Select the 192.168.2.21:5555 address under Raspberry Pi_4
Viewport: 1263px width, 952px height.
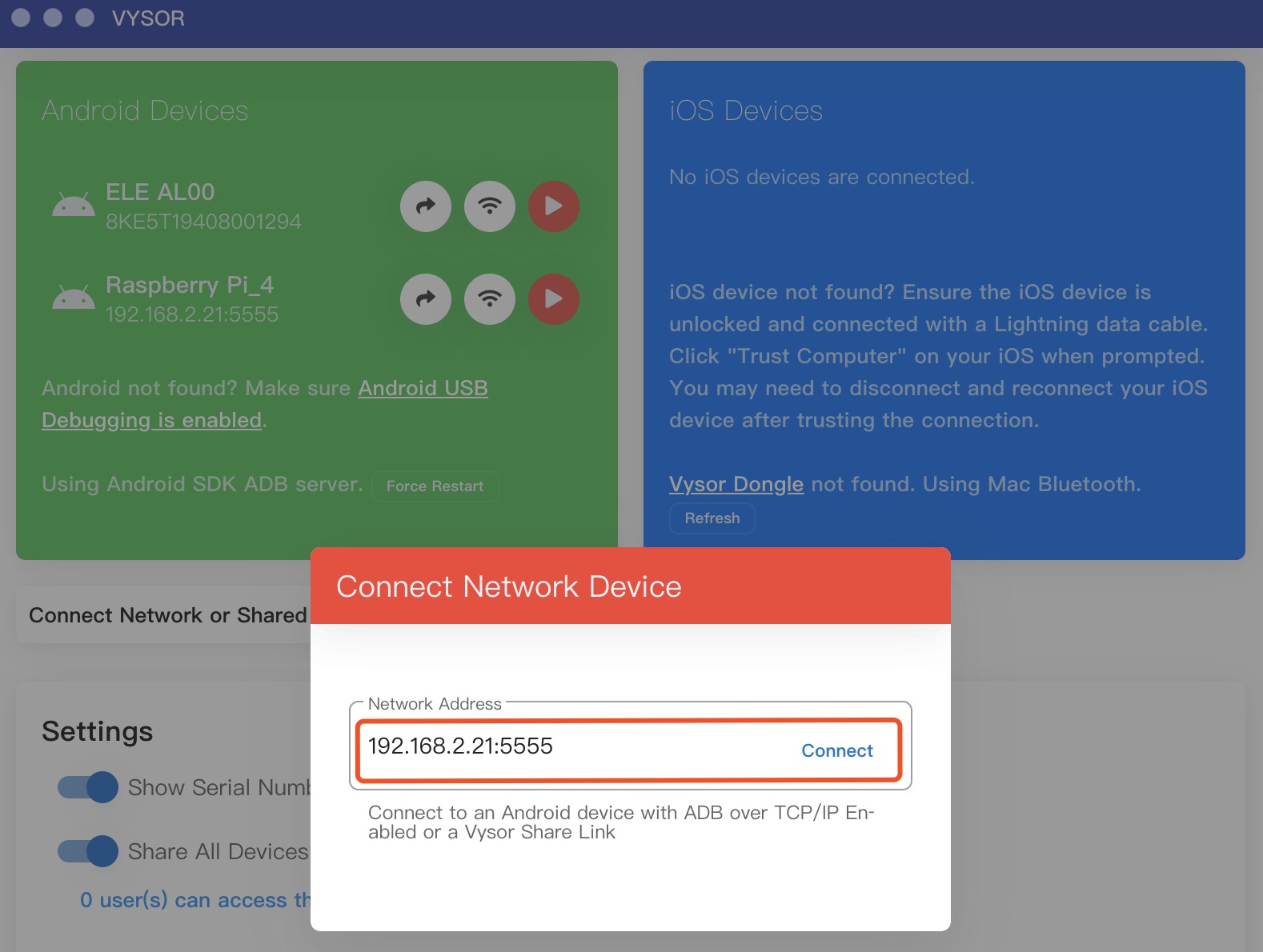tap(192, 314)
